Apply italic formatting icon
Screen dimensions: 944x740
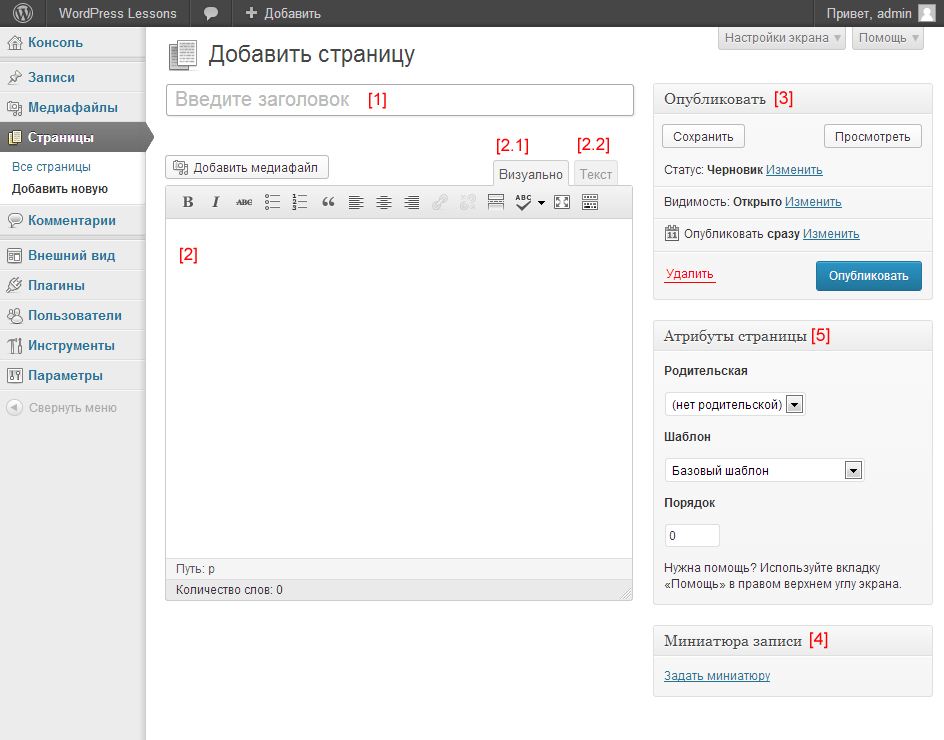216,202
